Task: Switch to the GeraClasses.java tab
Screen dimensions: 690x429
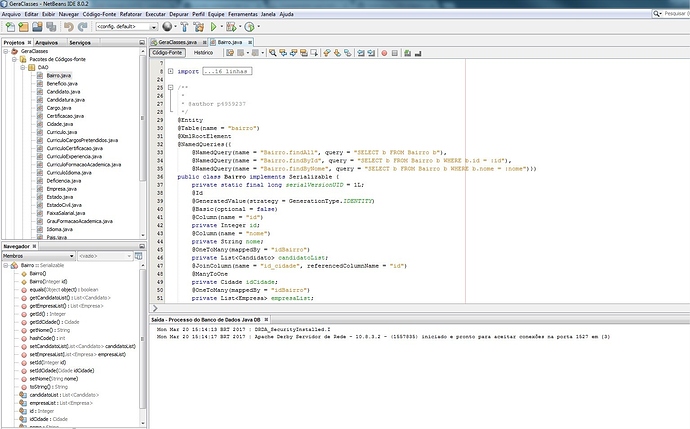Action: 175,43
